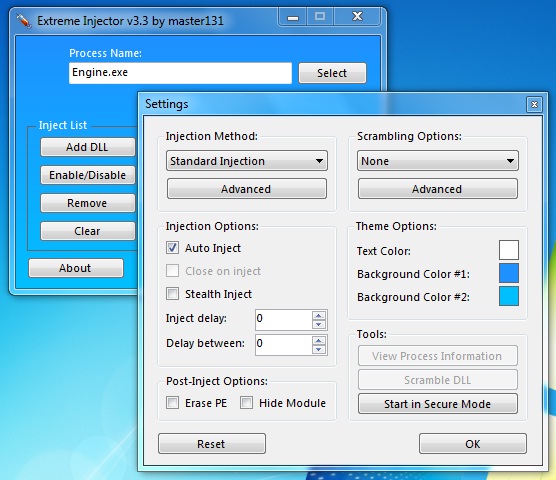This screenshot has height=480, width=556.
Task: Close the Extreme Injector main window
Action: point(357,17)
